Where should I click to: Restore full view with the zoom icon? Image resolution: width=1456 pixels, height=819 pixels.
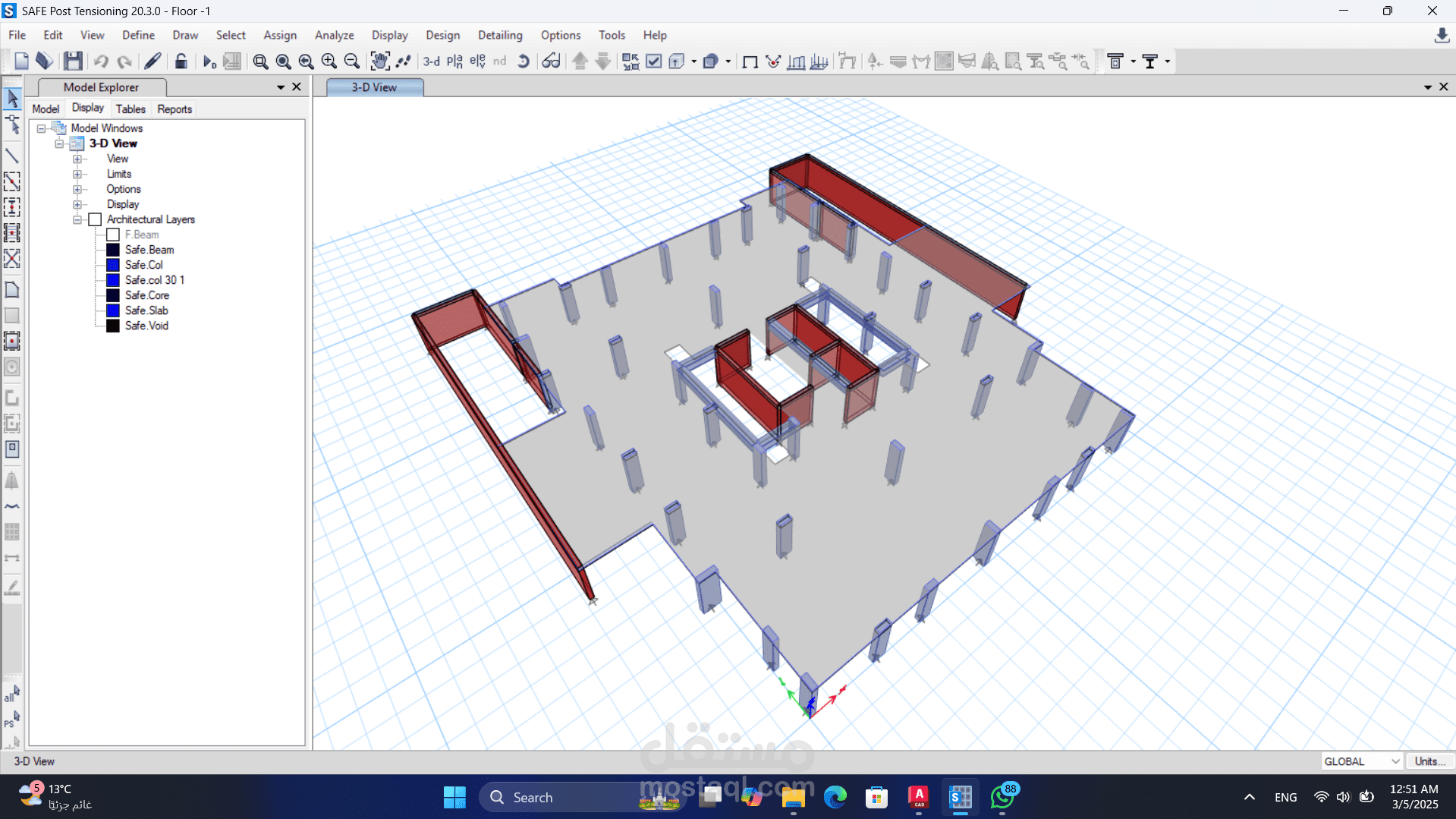(283, 61)
